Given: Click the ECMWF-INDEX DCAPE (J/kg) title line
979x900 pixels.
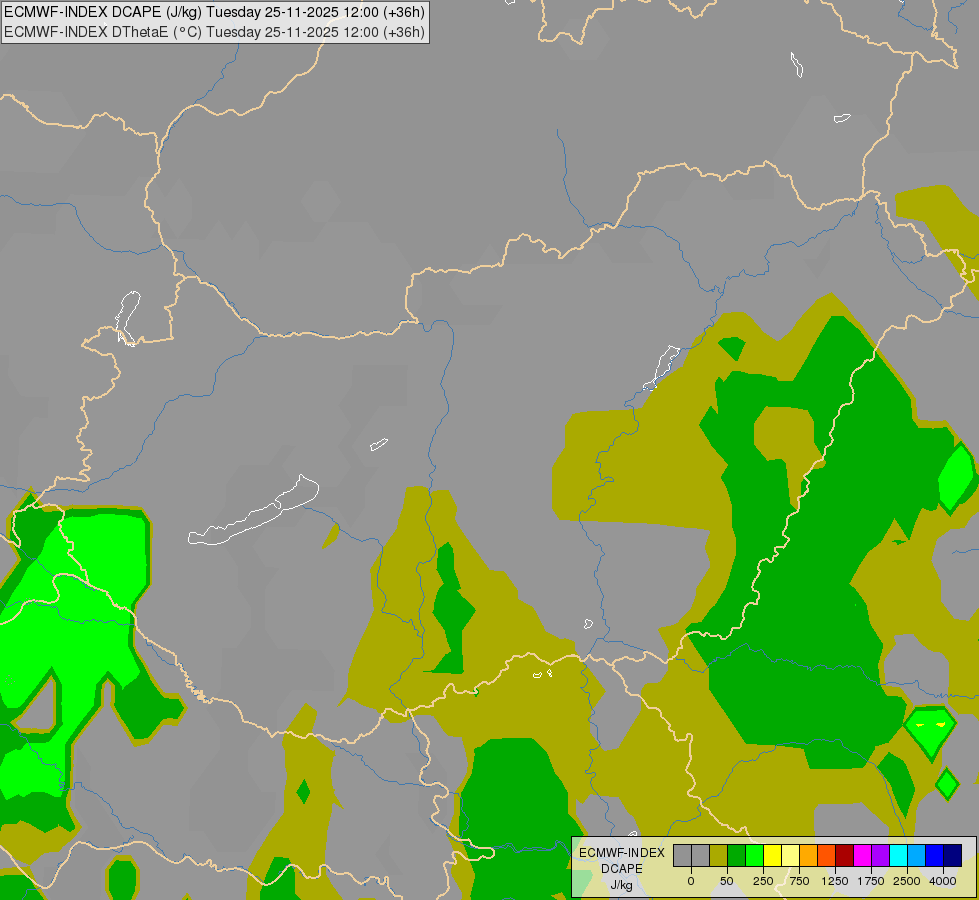Looking at the screenshot, I should [x=214, y=12].
